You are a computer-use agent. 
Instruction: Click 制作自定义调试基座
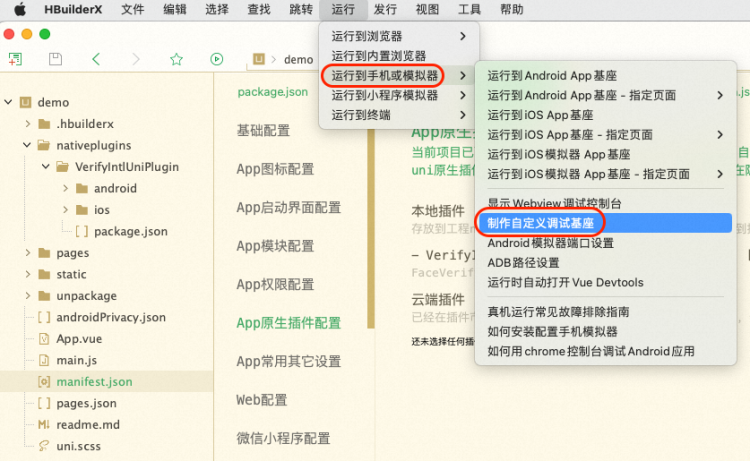tap(605, 223)
